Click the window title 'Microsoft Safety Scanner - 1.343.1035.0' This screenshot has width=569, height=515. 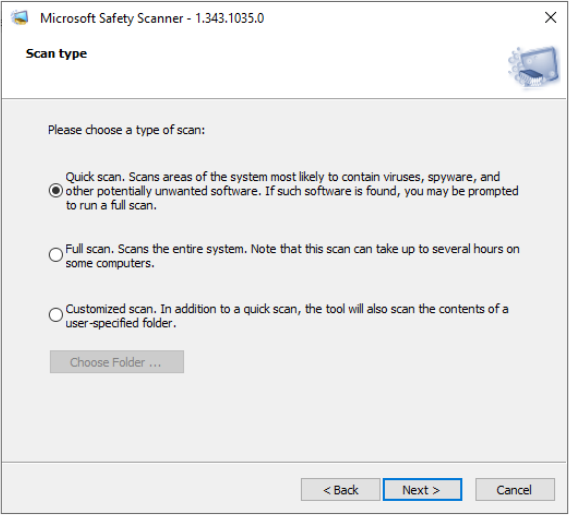coord(152,18)
